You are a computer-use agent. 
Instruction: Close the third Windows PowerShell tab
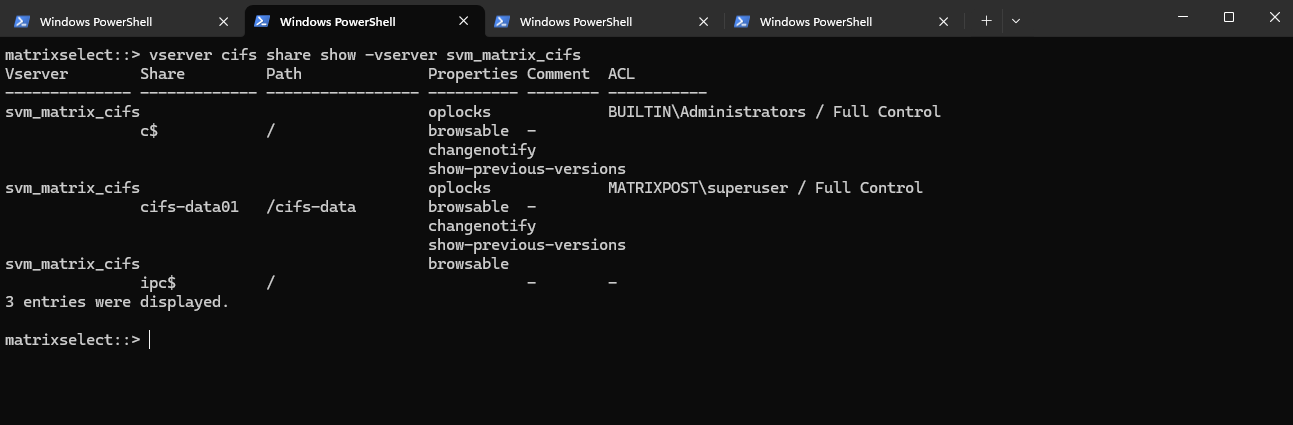pos(703,21)
